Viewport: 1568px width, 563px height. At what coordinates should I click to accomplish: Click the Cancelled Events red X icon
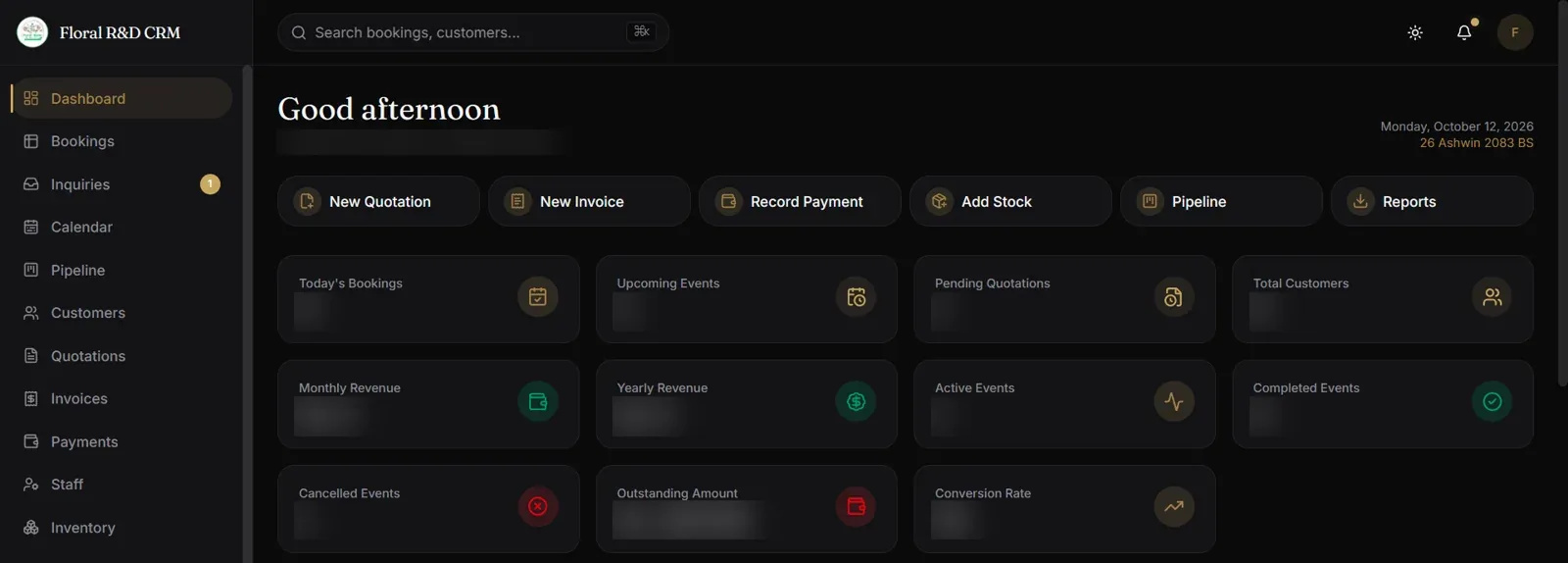538,506
